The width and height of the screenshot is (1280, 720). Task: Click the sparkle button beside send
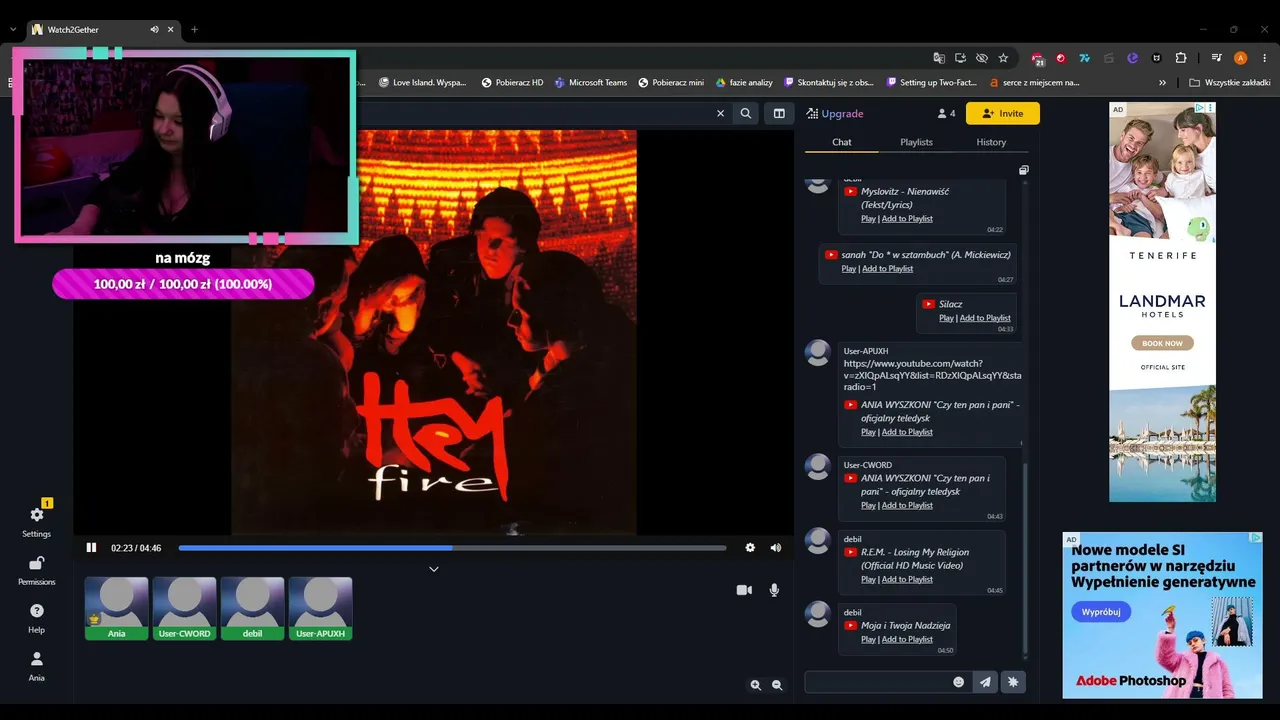coord(1013,682)
